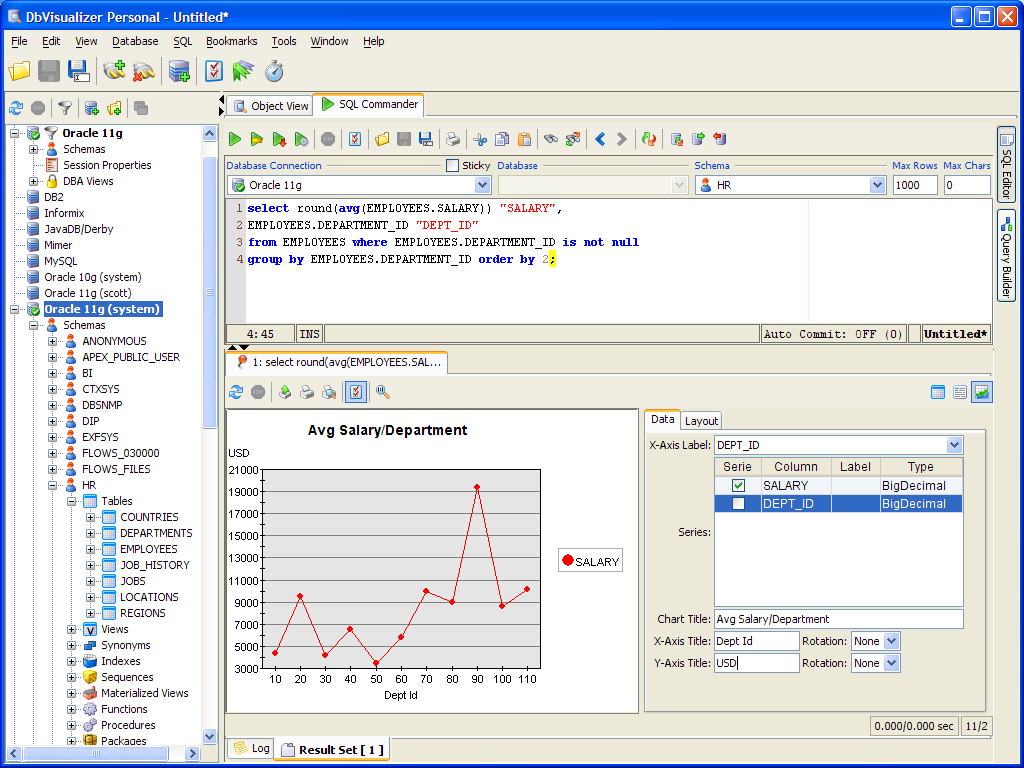The width and height of the screenshot is (1024, 768).
Task: Open the Database Connection dropdown
Action: pos(482,185)
